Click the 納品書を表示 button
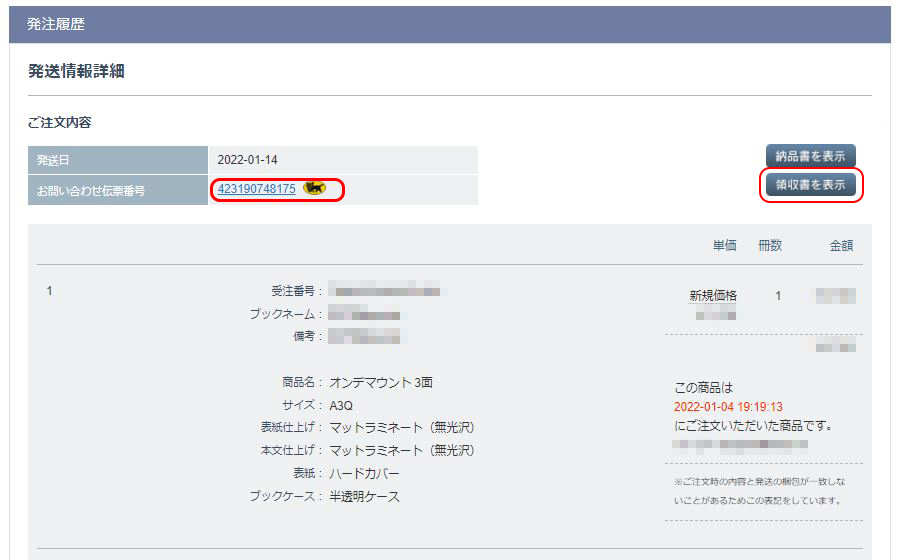The image size is (899, 560). coord(810,157)
